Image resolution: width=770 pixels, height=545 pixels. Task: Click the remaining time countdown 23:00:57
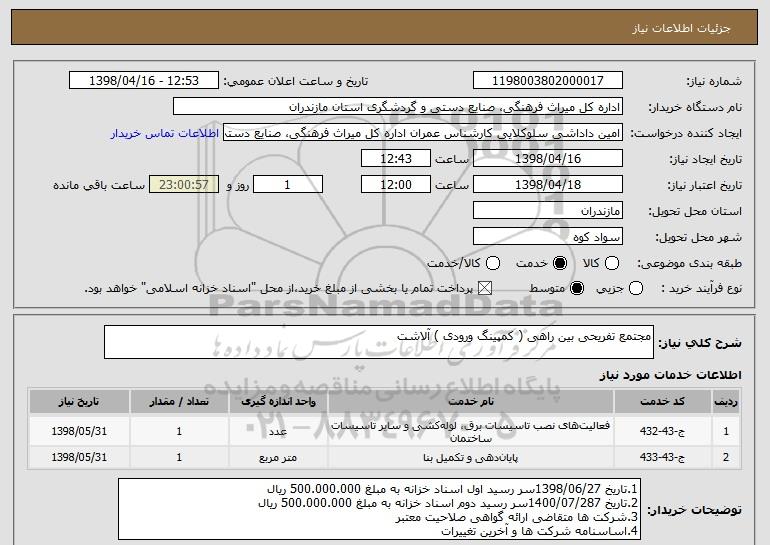tap(184, 185)
